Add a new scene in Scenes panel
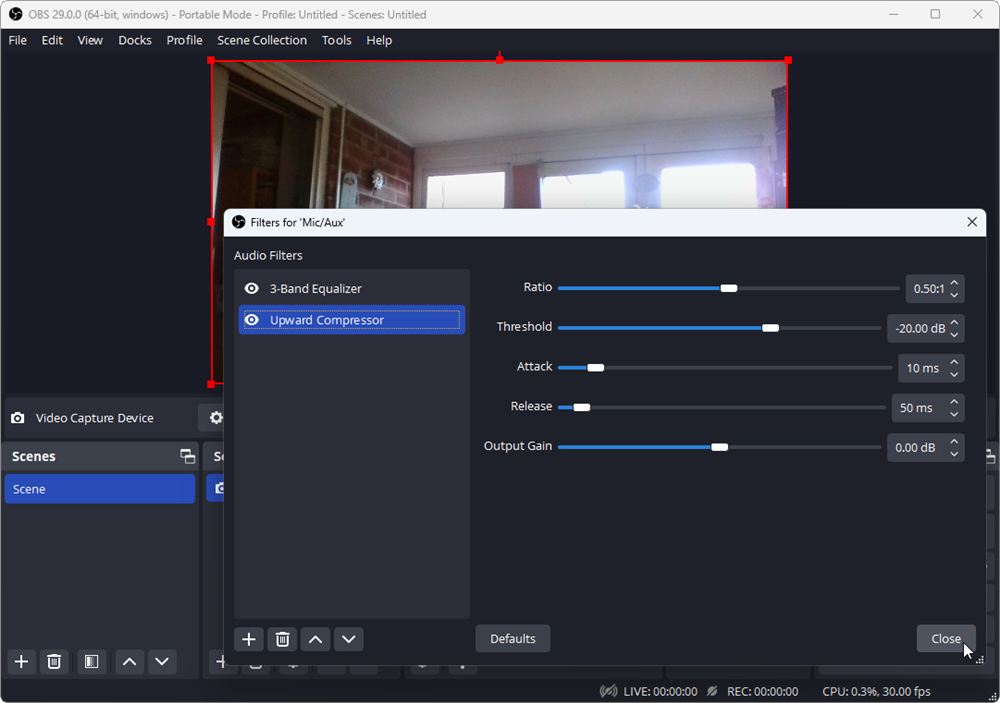This screenshot has width=1000, height=703. coord(21,661)
